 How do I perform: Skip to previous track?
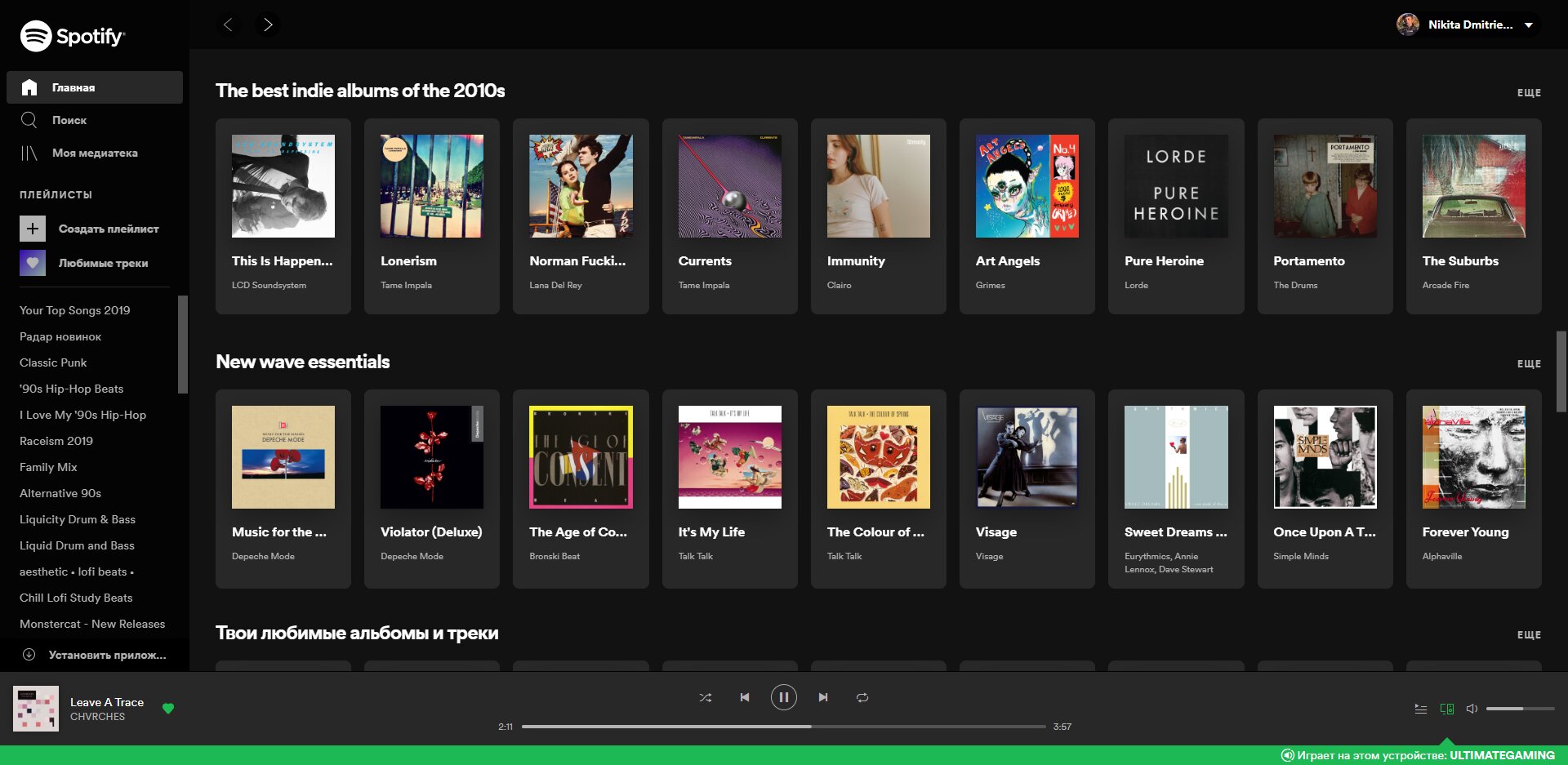pyautogui.click(x=745, y=697)
